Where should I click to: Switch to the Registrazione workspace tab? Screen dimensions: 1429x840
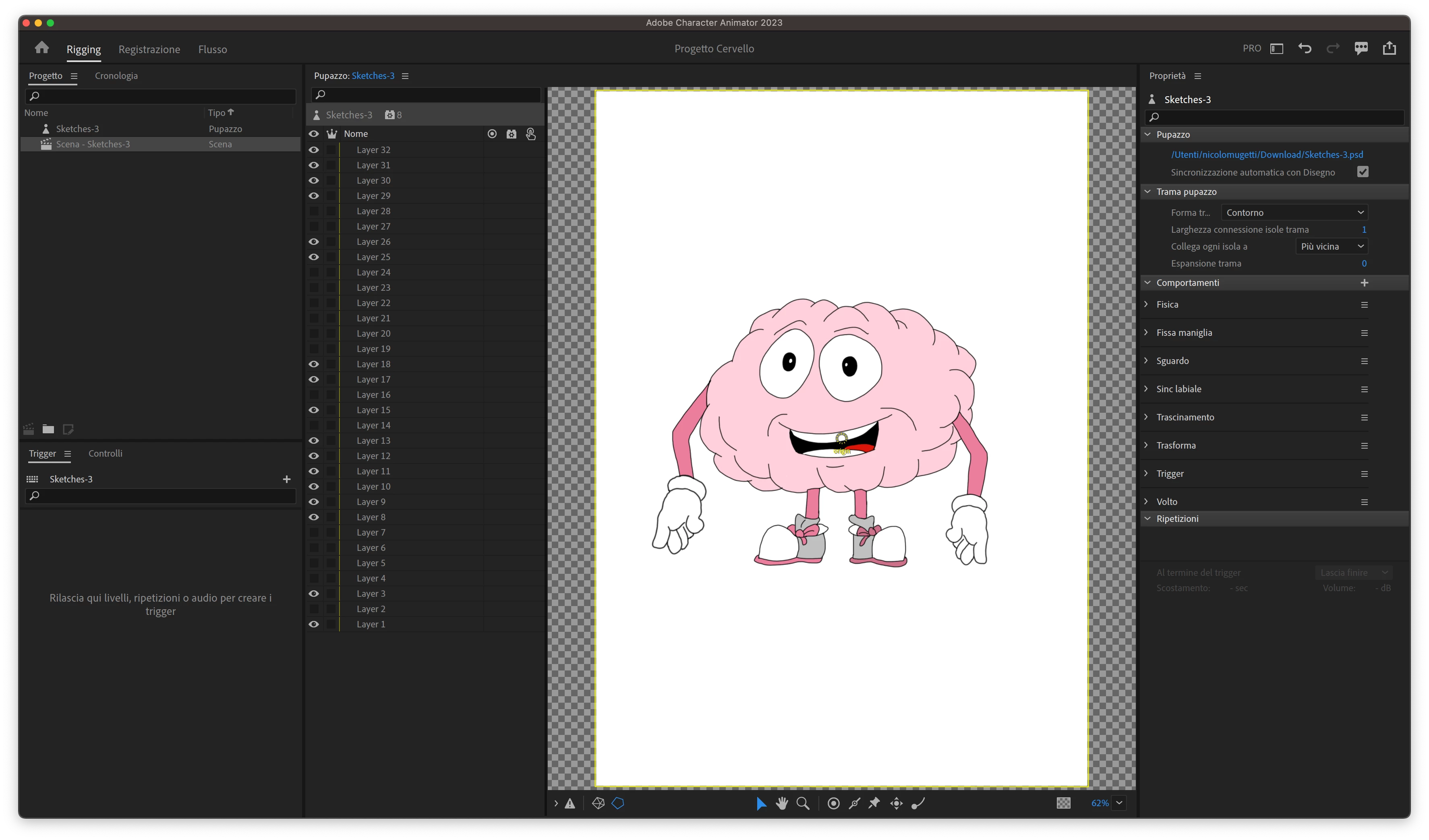coord(149,49)
